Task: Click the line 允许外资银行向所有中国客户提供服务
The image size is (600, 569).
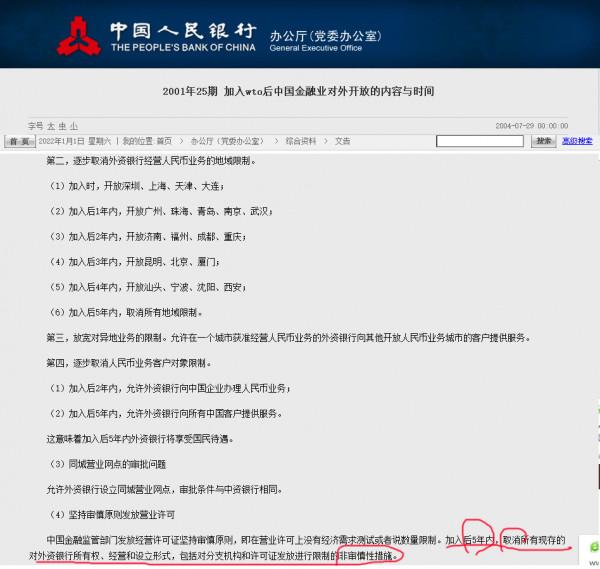Action: 165,414
